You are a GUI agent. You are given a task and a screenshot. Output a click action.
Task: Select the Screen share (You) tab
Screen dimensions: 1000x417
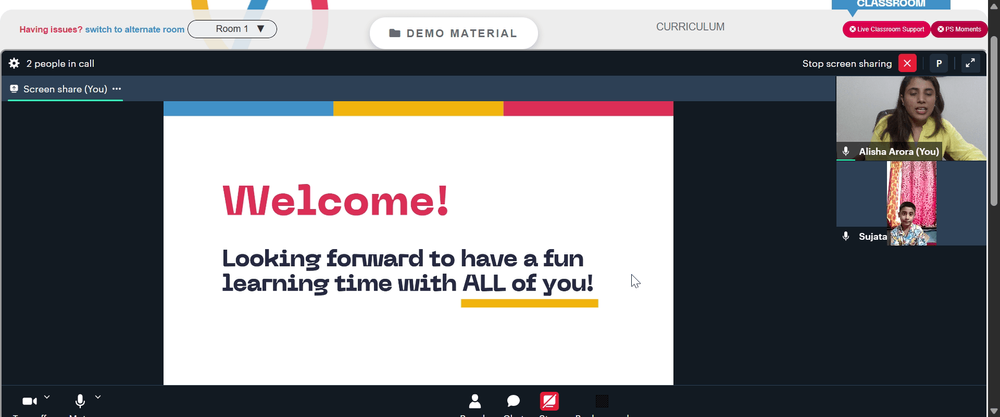pos(65,89)
